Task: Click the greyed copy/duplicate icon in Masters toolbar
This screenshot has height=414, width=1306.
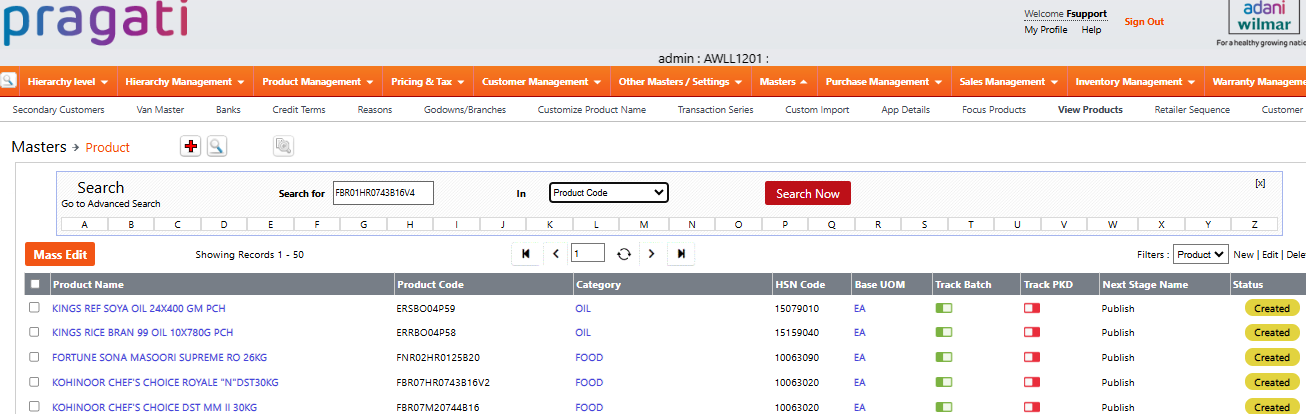Action: tap(284, 147)
